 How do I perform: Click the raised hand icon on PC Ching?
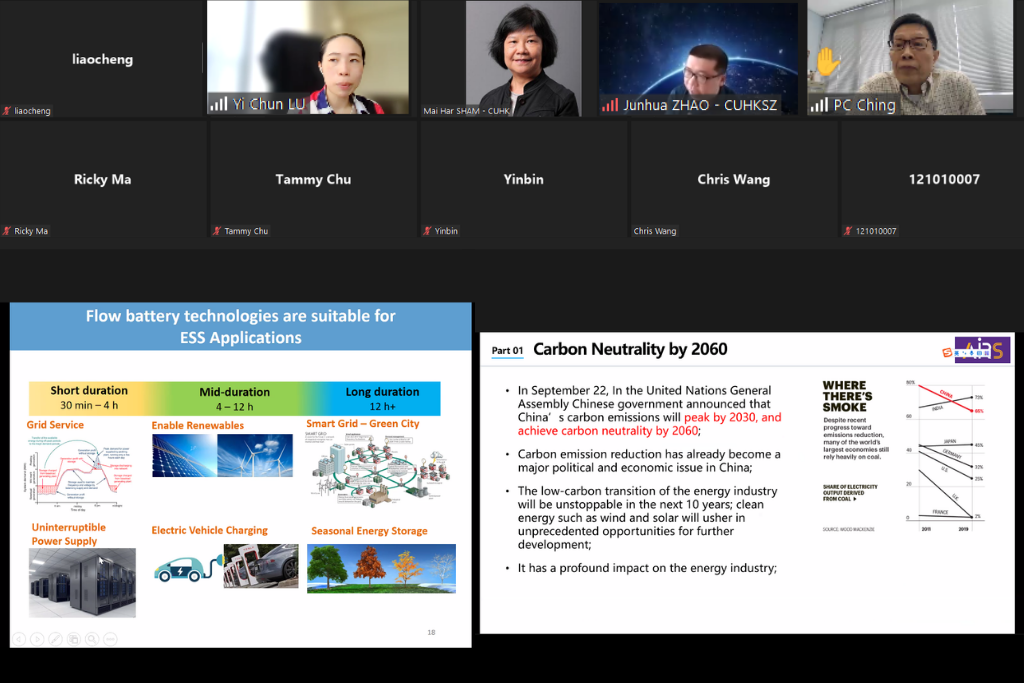[x=828, y=62]
